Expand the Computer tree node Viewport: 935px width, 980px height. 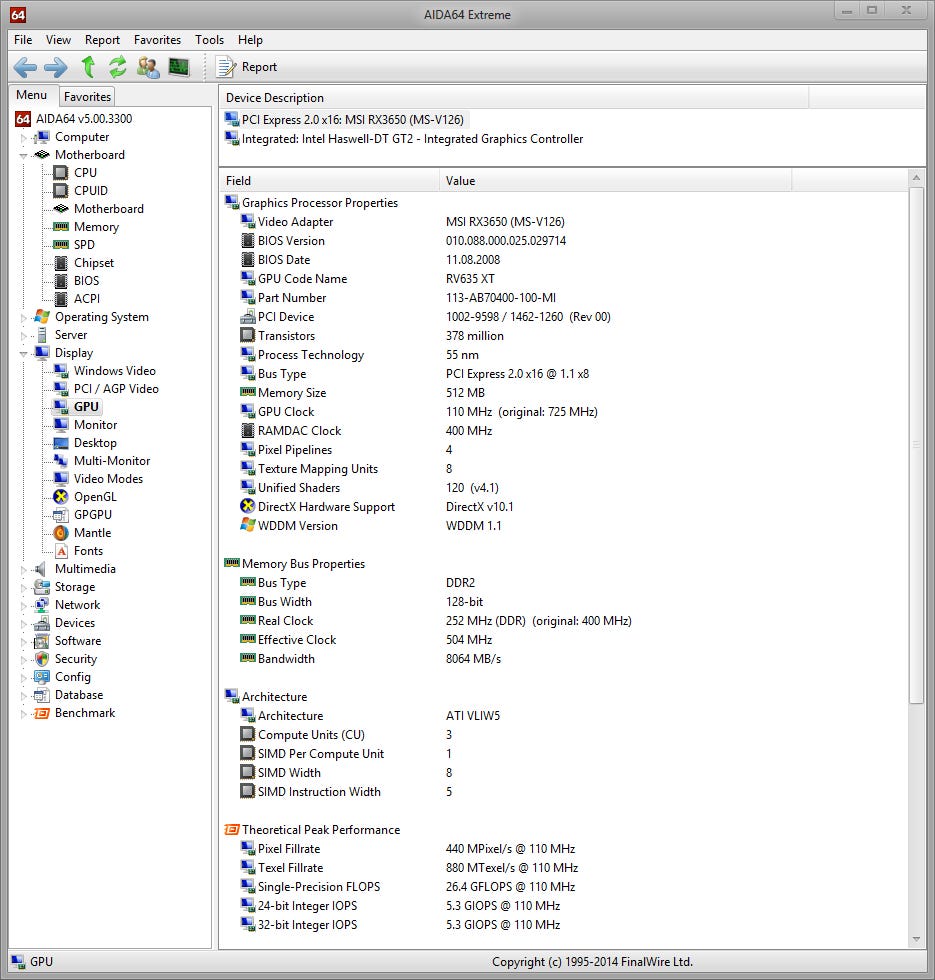(x=24, y=138)
